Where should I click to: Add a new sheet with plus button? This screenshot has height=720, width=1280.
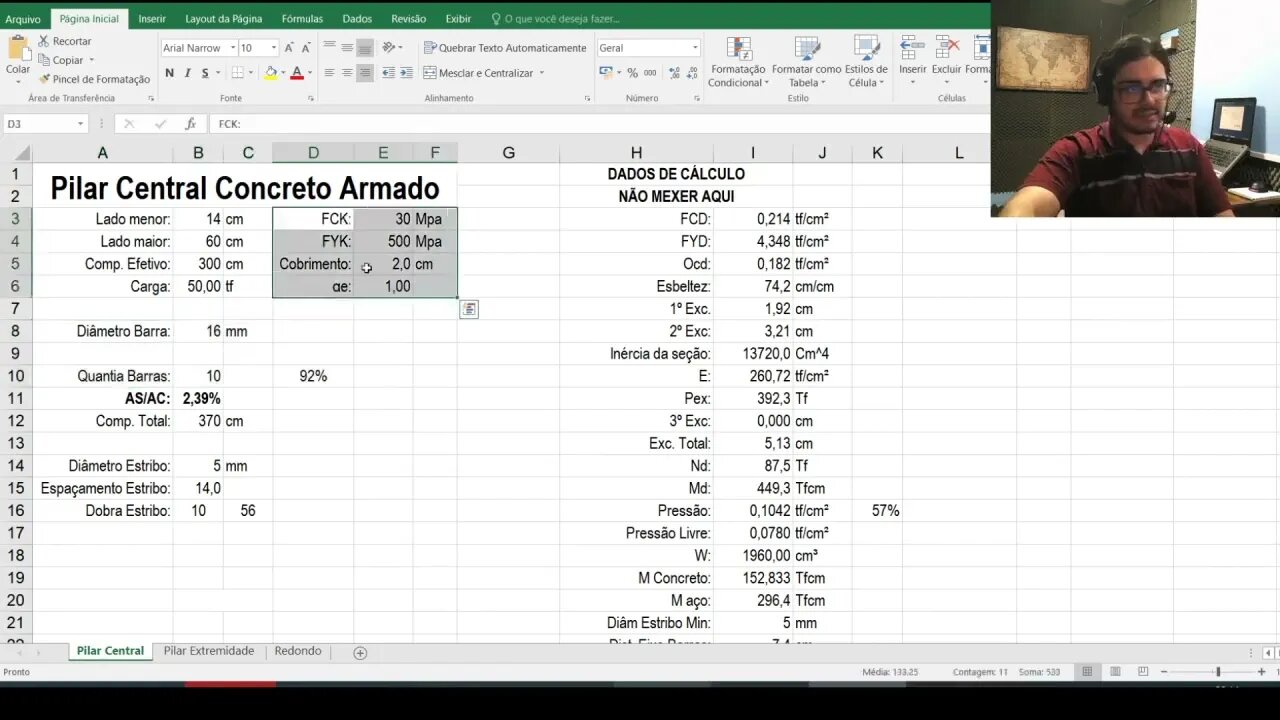(x=360, y=653)
